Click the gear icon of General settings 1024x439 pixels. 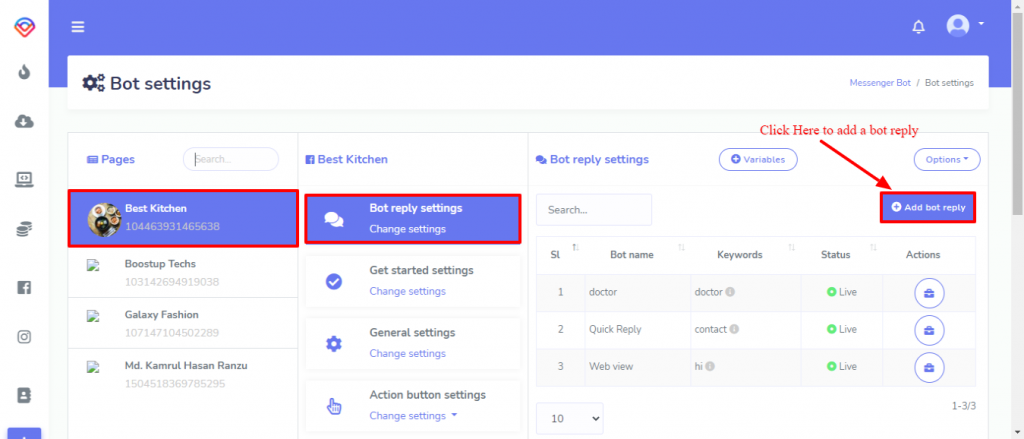point(334,344)
